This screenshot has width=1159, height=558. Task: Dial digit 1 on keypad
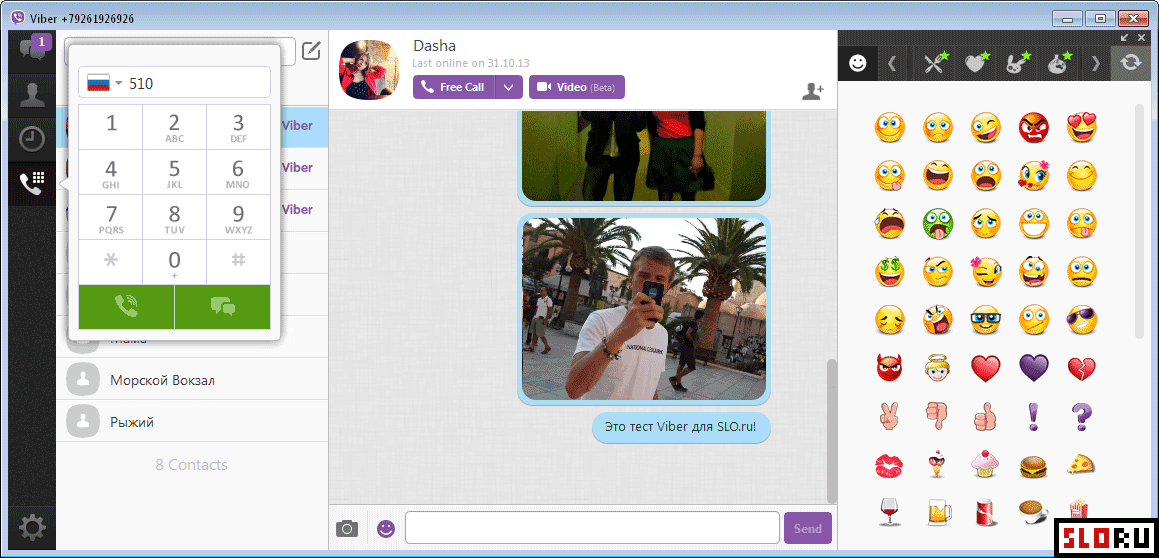tap(111, 126)
